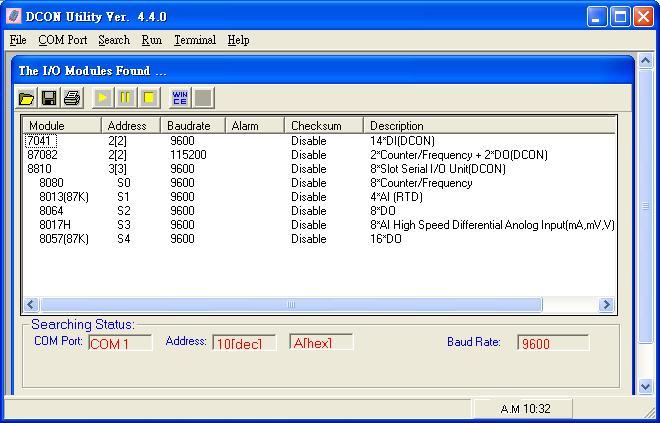Click the printer icon
This screenshot has height=423, width=660.
72,98
